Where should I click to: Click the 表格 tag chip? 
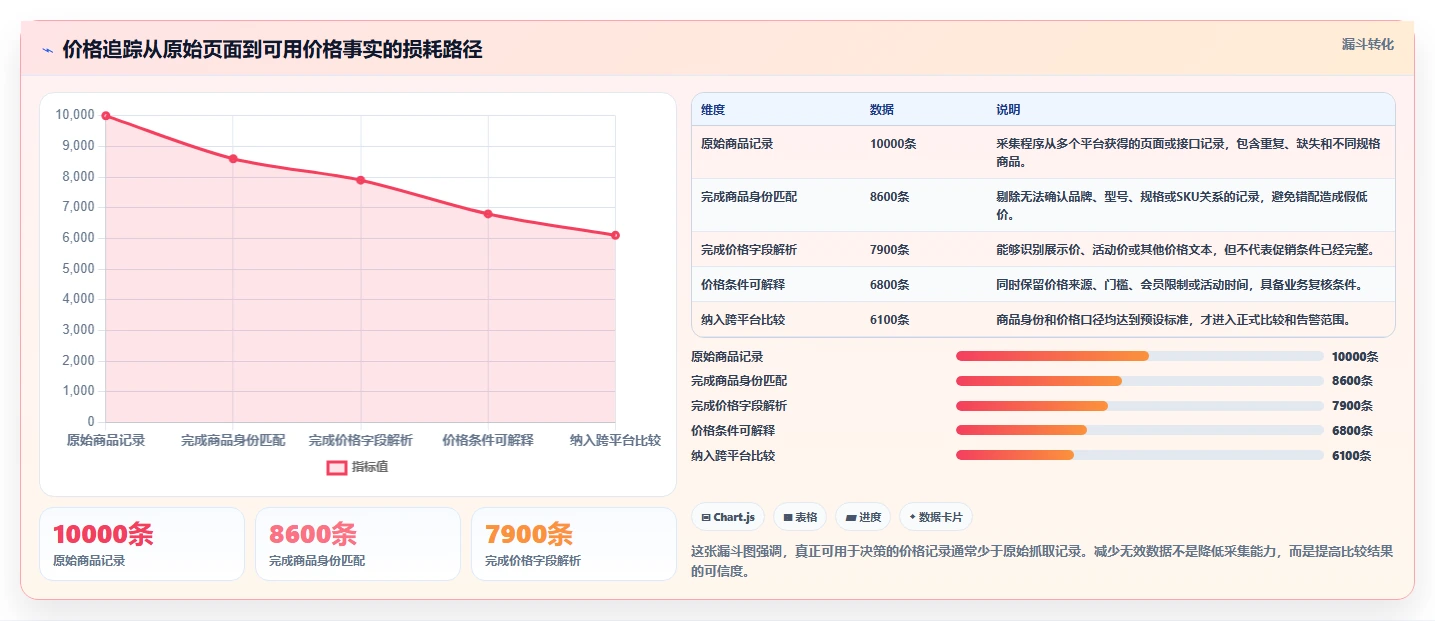[x=800, y=517]
